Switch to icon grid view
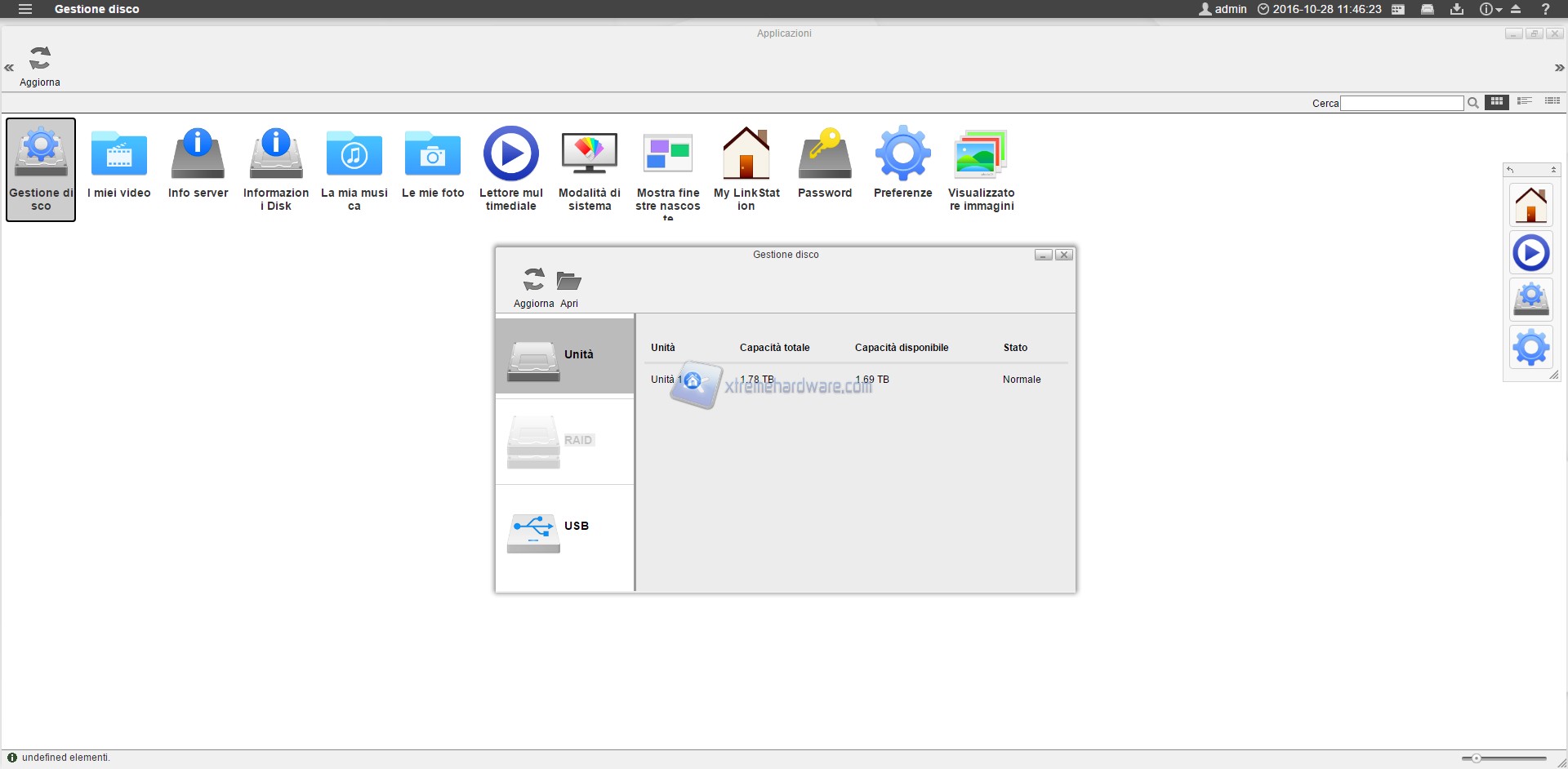Viewport: 1568px width, 769px height. coord(1497,102)
